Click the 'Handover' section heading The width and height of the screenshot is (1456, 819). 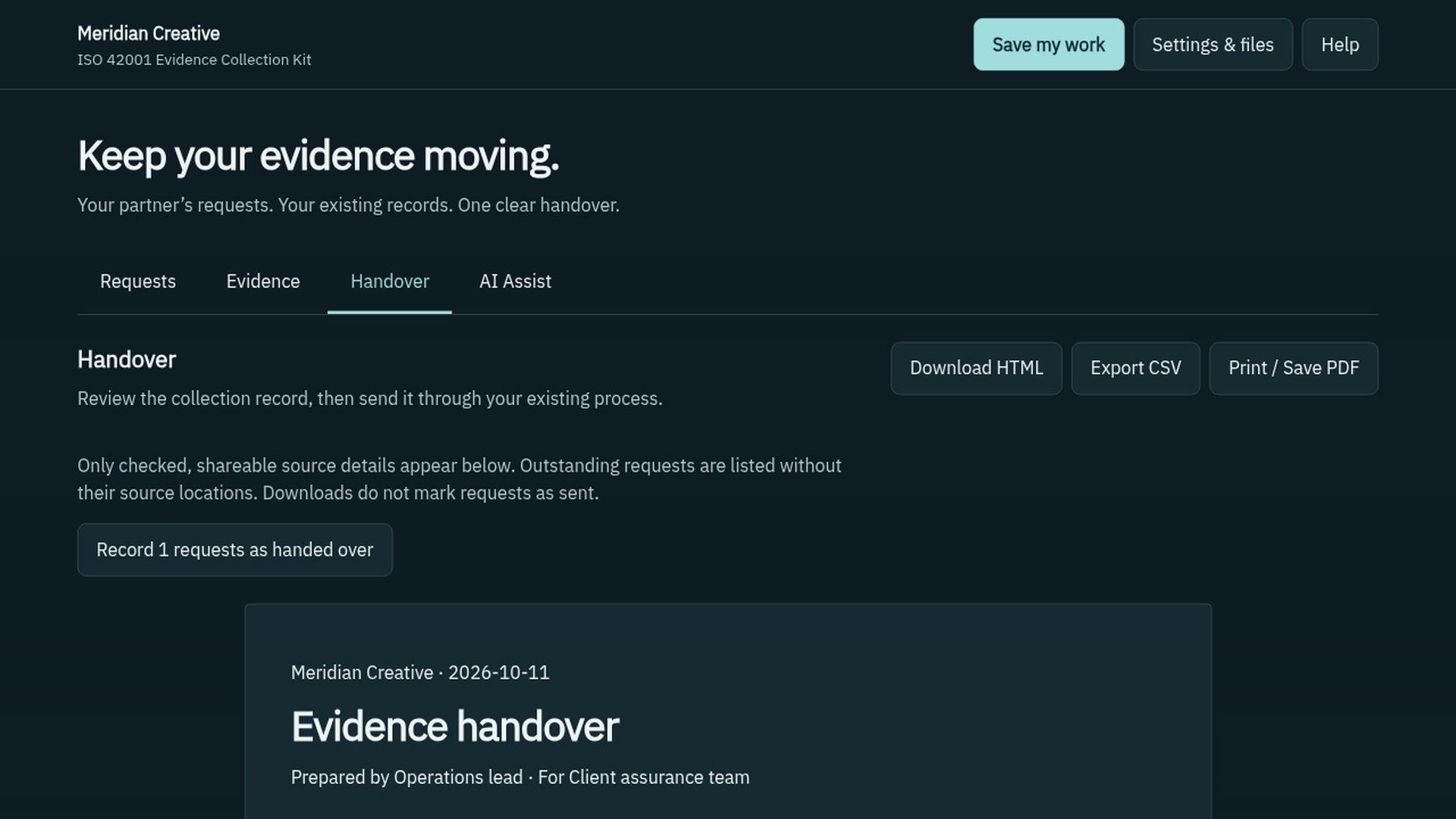[x=127, y=359]
